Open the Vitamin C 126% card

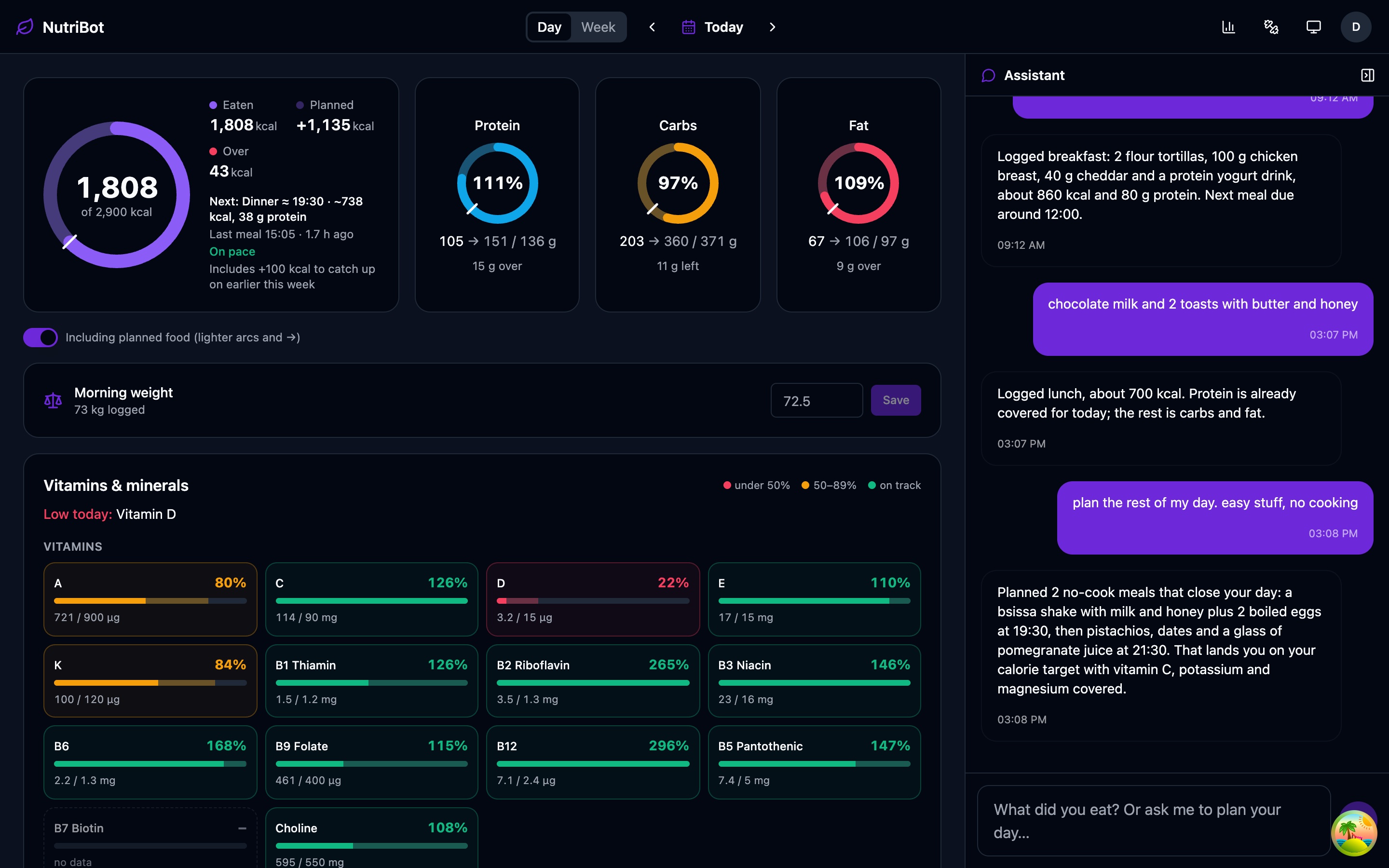(x=371, y=599)
